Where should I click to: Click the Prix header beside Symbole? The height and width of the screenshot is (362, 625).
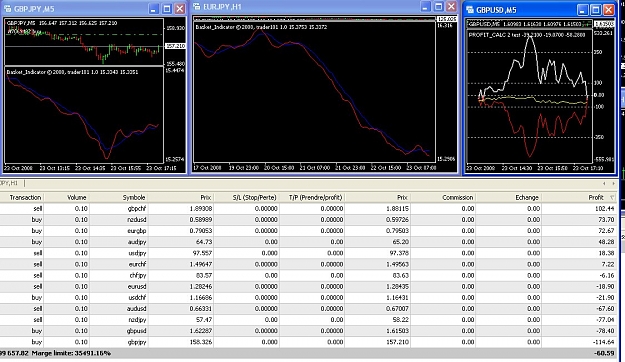pos(181,197)
